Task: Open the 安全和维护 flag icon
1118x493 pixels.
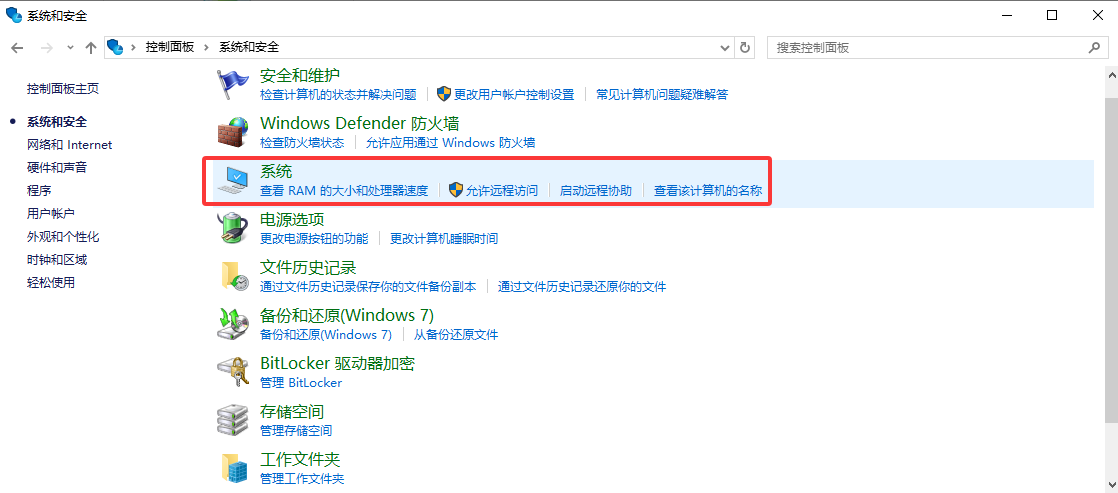Action: click(233, 84)
